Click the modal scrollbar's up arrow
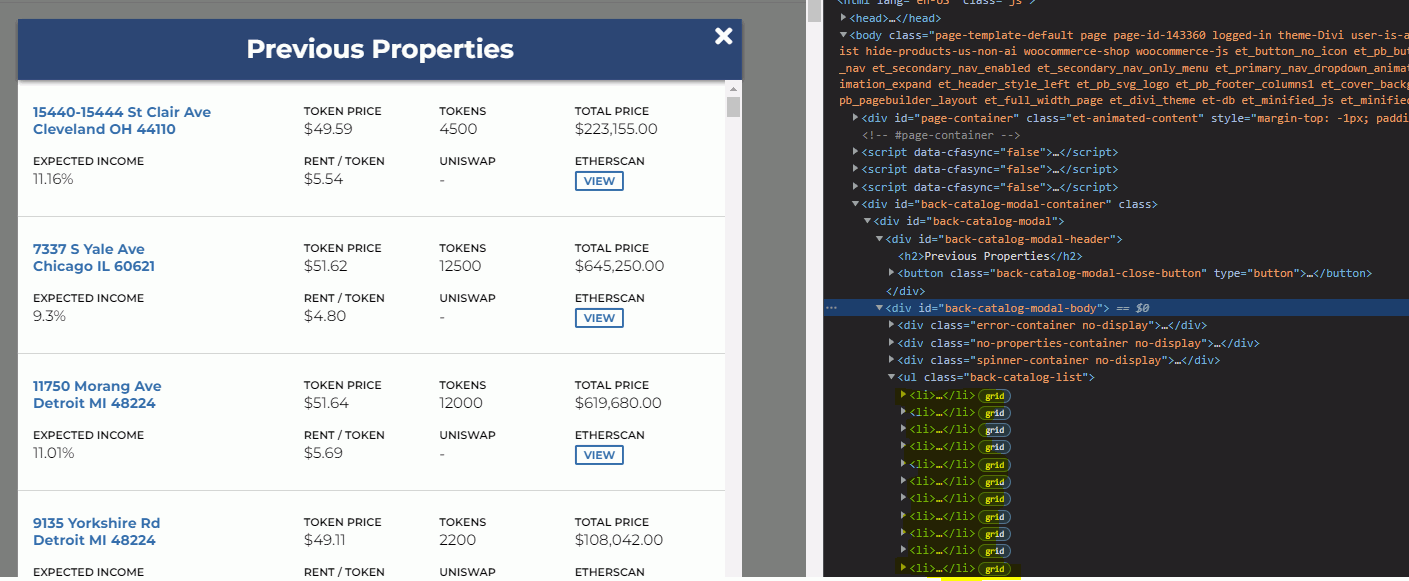 pyautogui.click(x=733, y=89)
